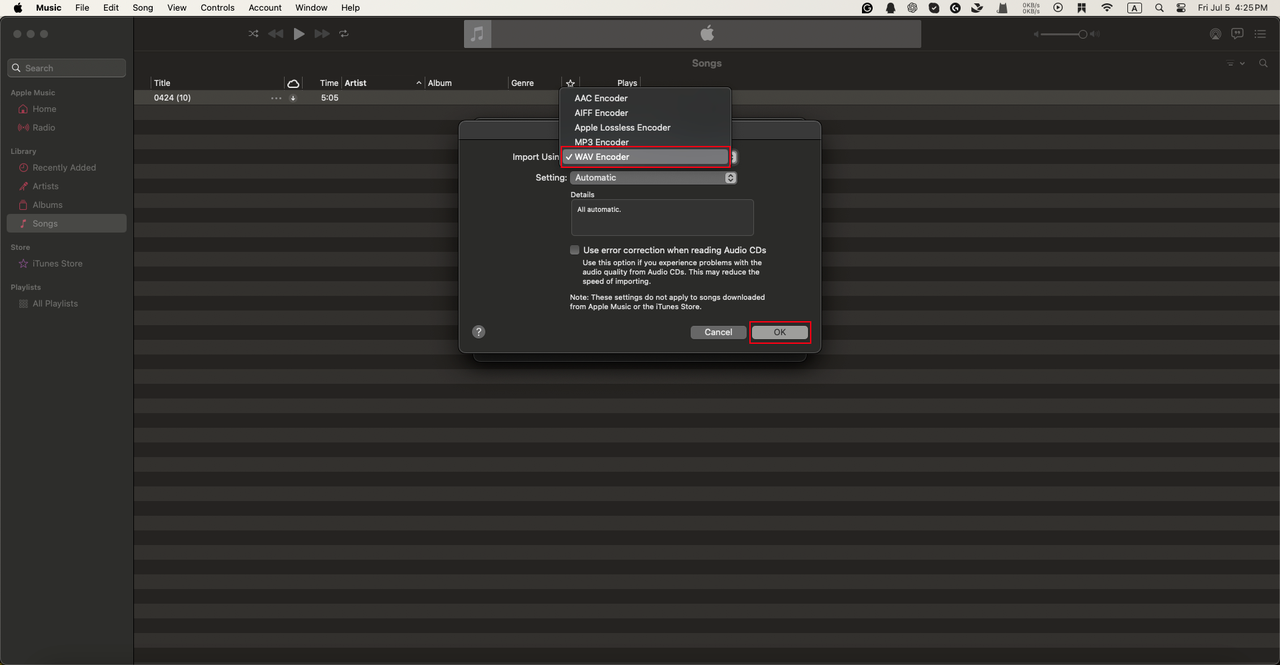Click the date and time clock
This screenshot has height=665, width=1280.
click(x=1232, y=7)
